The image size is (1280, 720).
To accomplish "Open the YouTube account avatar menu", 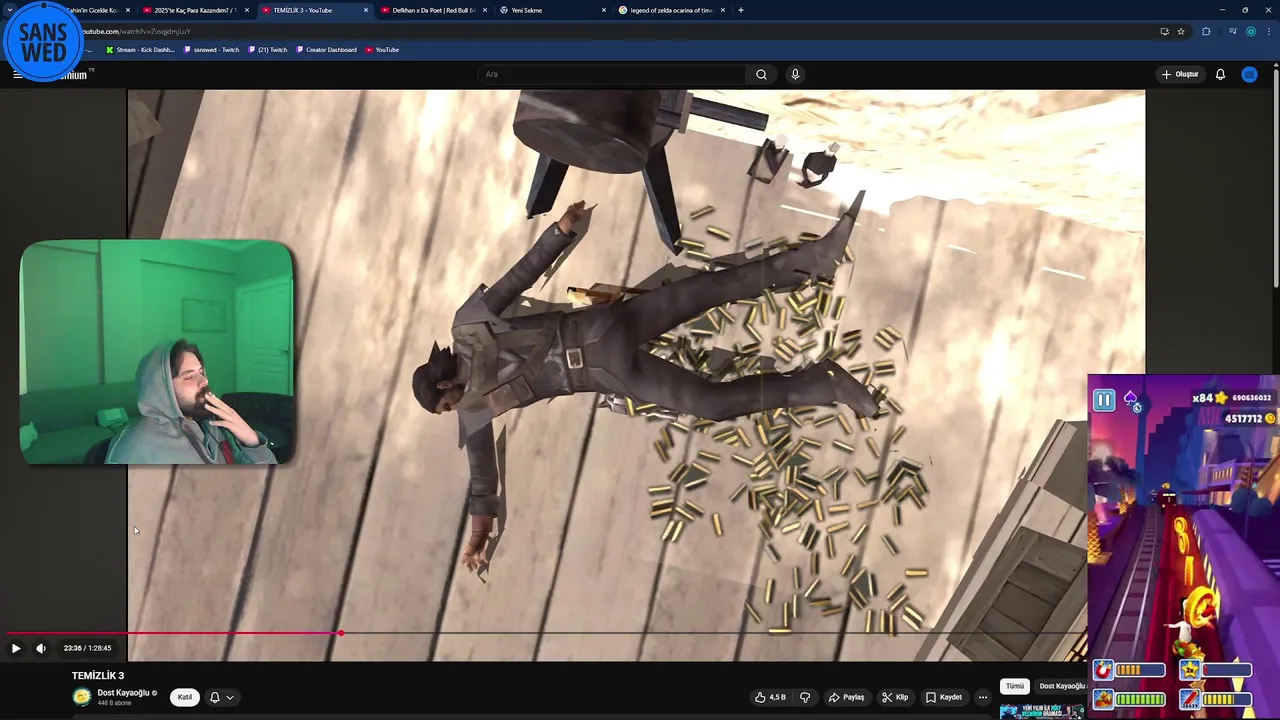I will pos(1249,74).
